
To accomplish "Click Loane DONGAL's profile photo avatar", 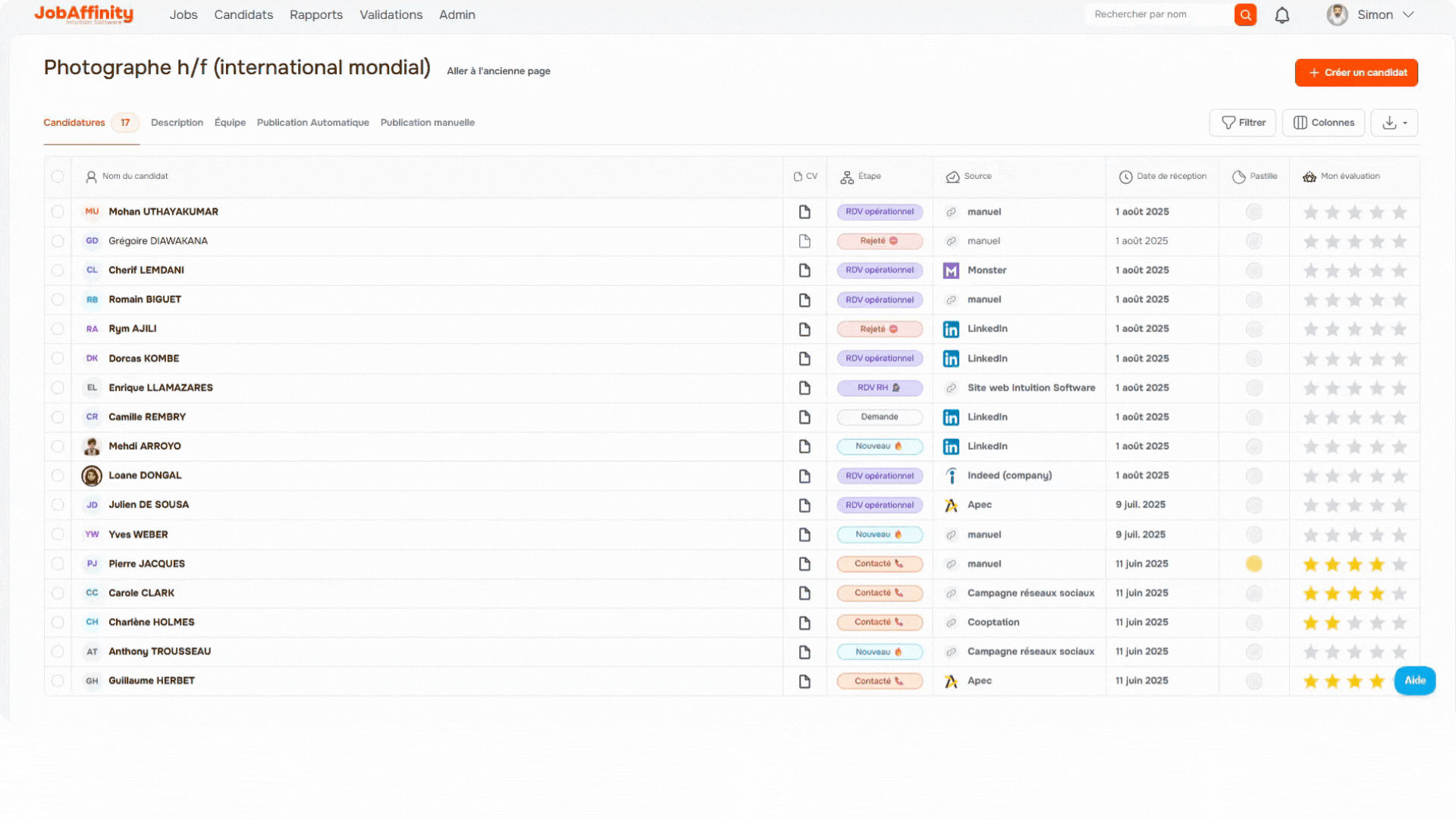I will tap(92, 475).
